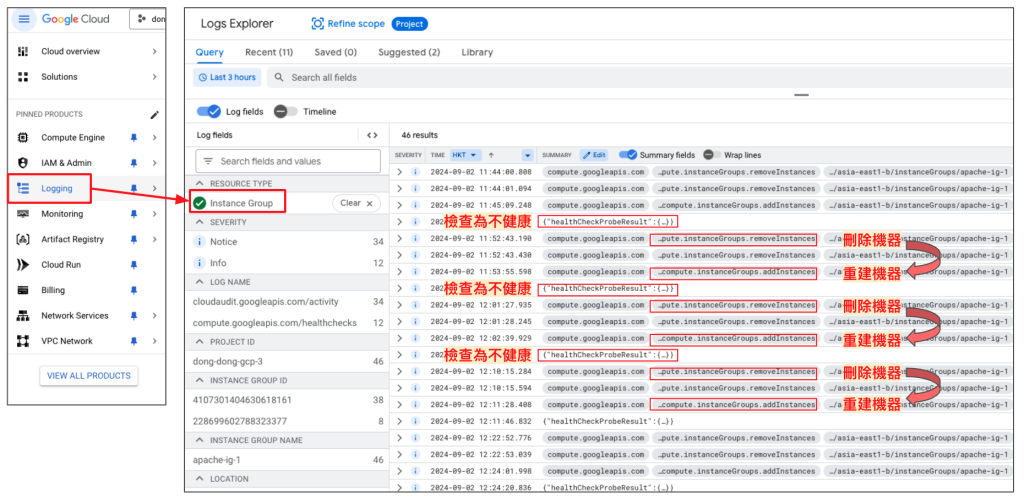Collapse the INSTANCE GROUP ID section
Image resolution: width=1024 pixels, height=503 pixels.
(200, 381)
